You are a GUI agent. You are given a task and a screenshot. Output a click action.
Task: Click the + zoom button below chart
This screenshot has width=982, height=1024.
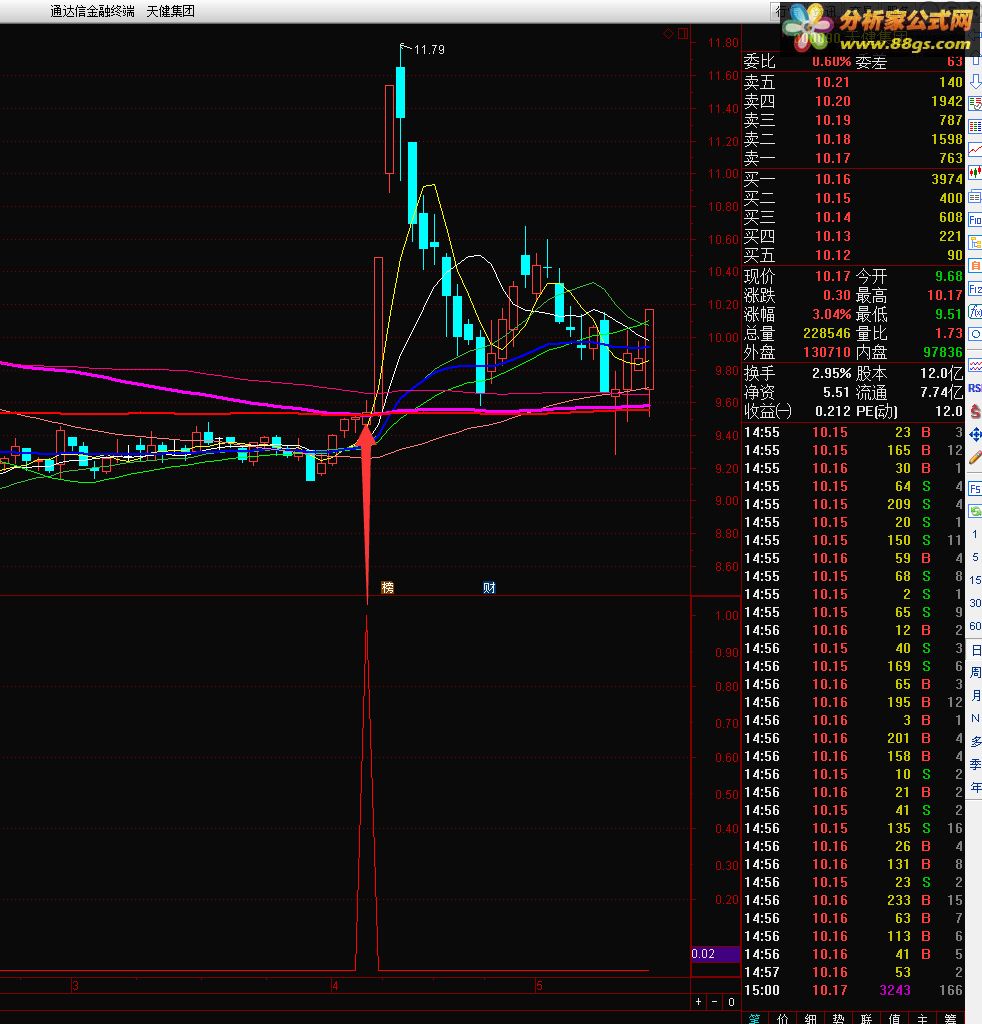699,1001
